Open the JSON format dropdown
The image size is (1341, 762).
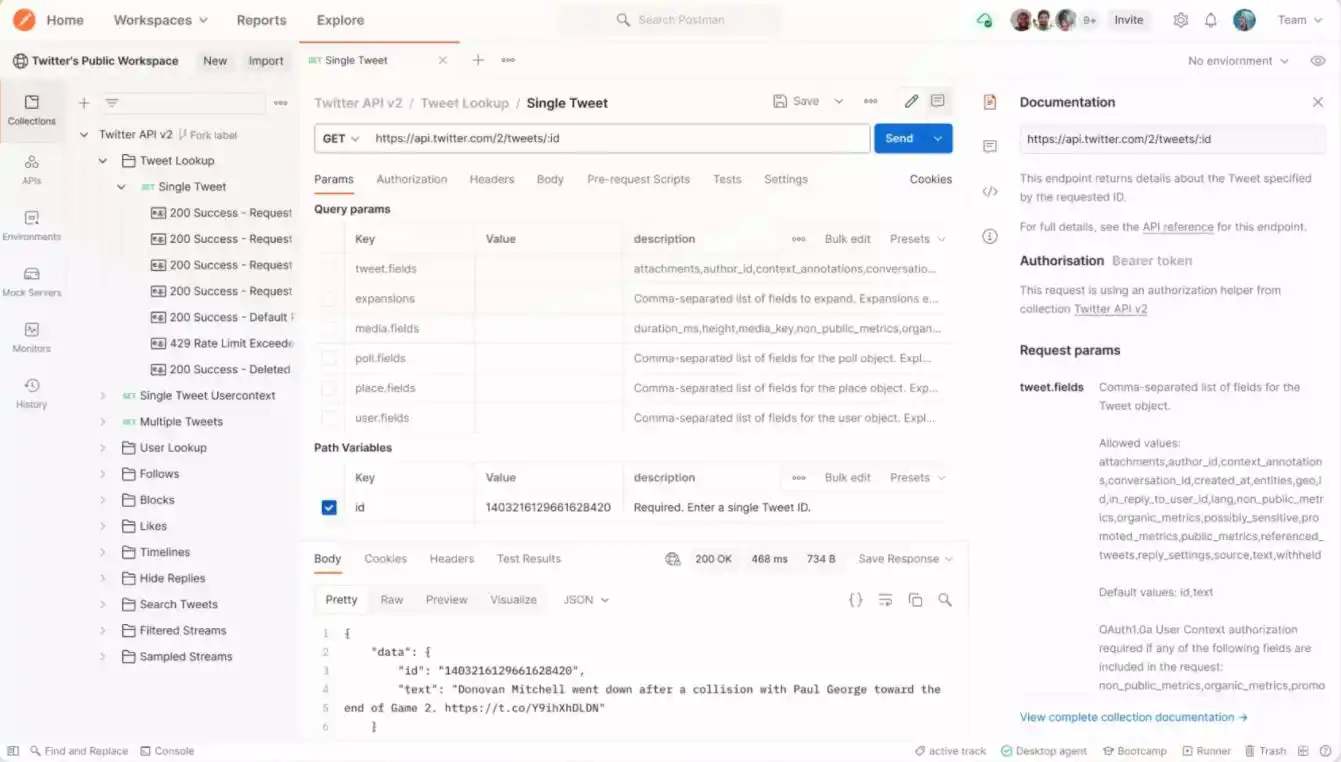pos(586,600)
